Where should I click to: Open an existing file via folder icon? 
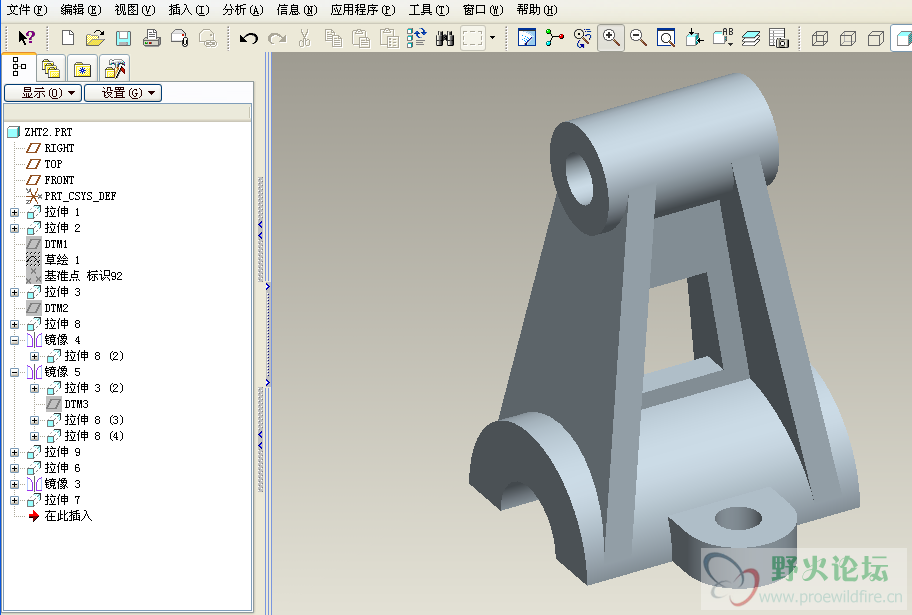[95, 38]
